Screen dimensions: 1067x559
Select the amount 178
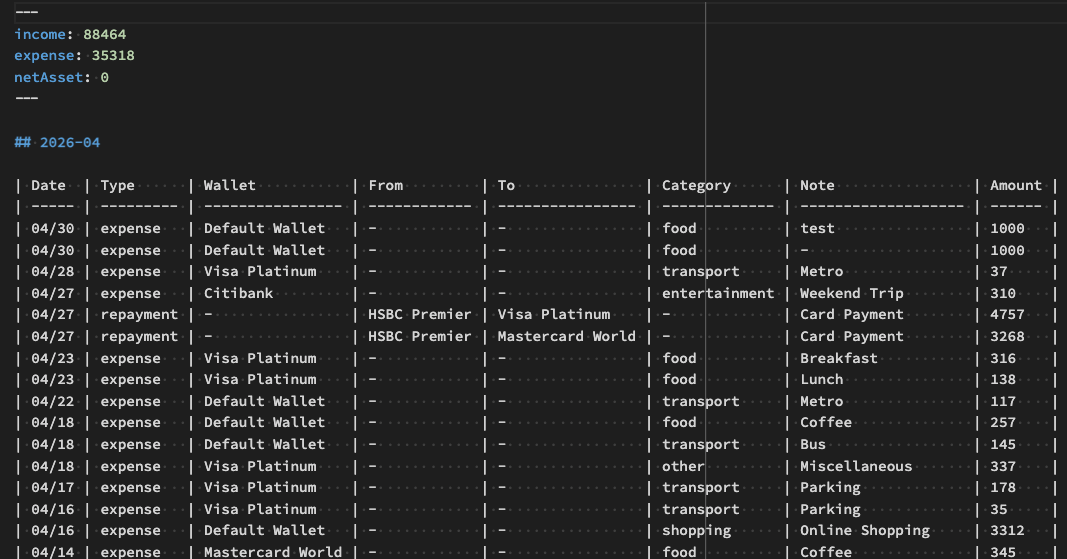pos(1003,488)
